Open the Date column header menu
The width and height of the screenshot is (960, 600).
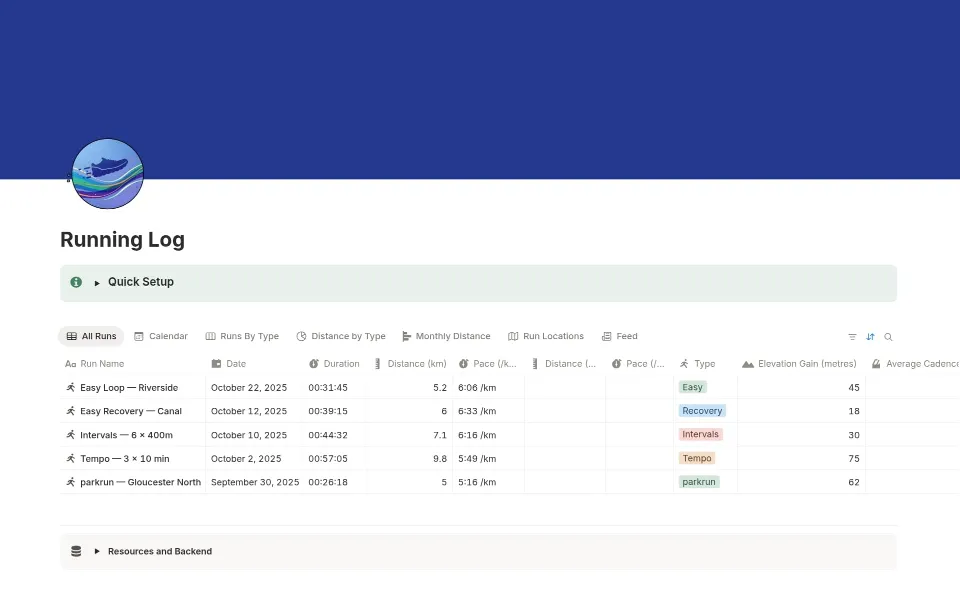(x=254, y=364)
